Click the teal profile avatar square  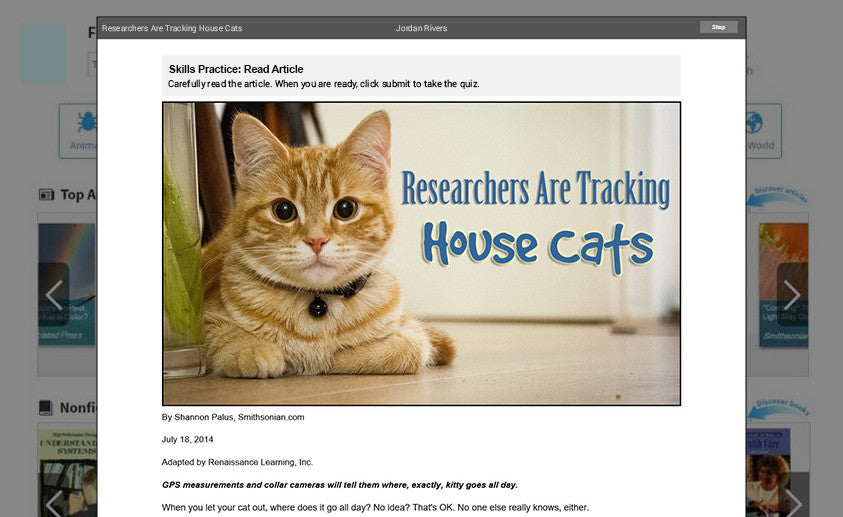coord(43,53)
